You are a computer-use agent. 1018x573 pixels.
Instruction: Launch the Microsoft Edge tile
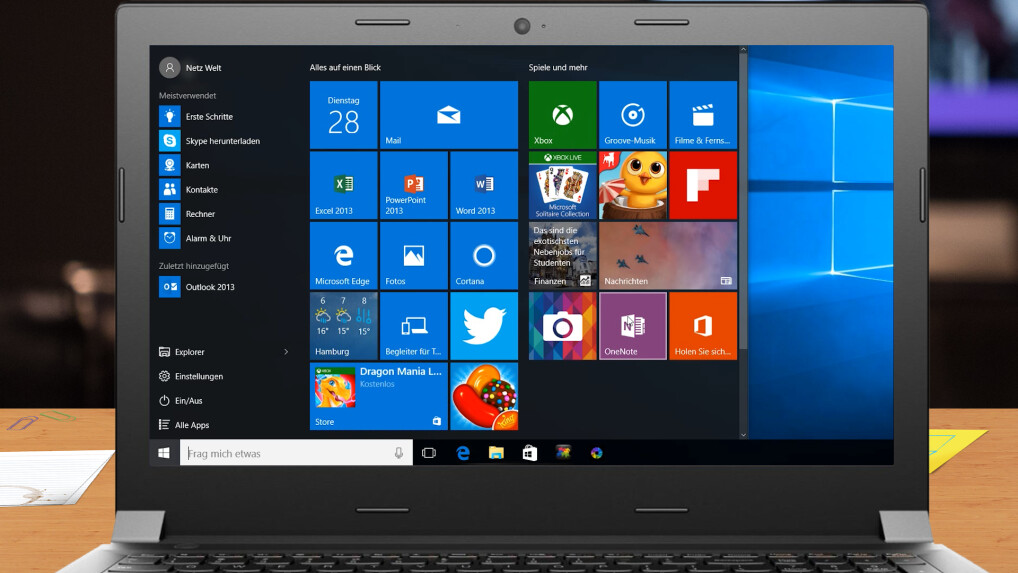coord(343,256)
